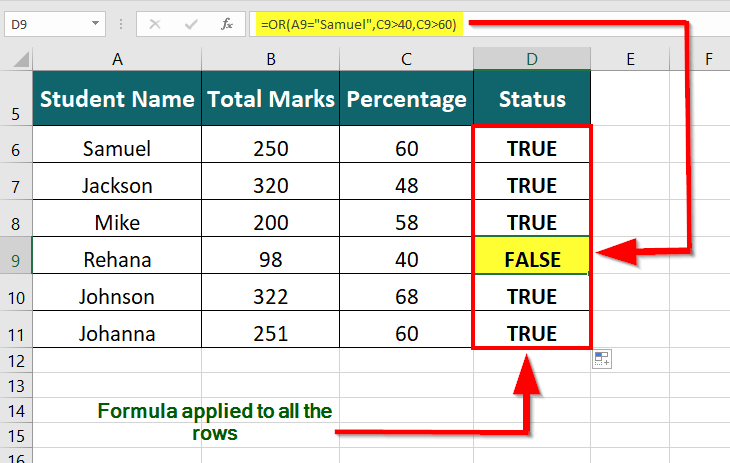
Task: Click the Status header cell
Action: click(x=532, y=98)
